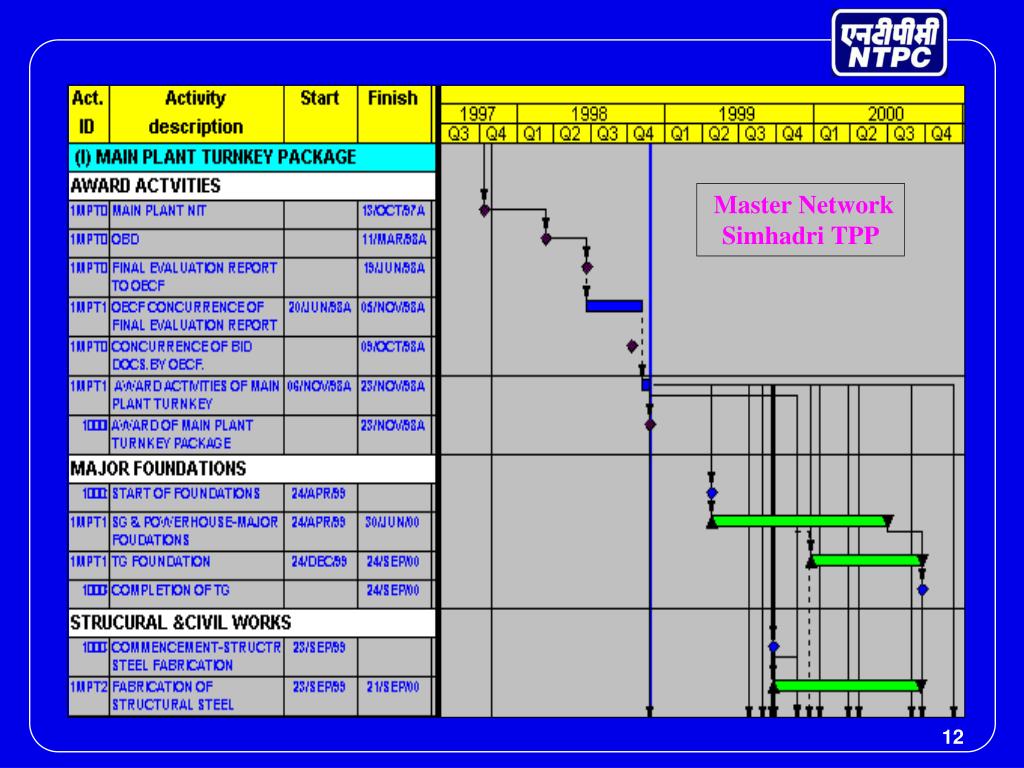The width and height of the screenshot is (1024, 768).
Task: Click the 'Master Network Simhadri TPP' title box
Action: 801,219
